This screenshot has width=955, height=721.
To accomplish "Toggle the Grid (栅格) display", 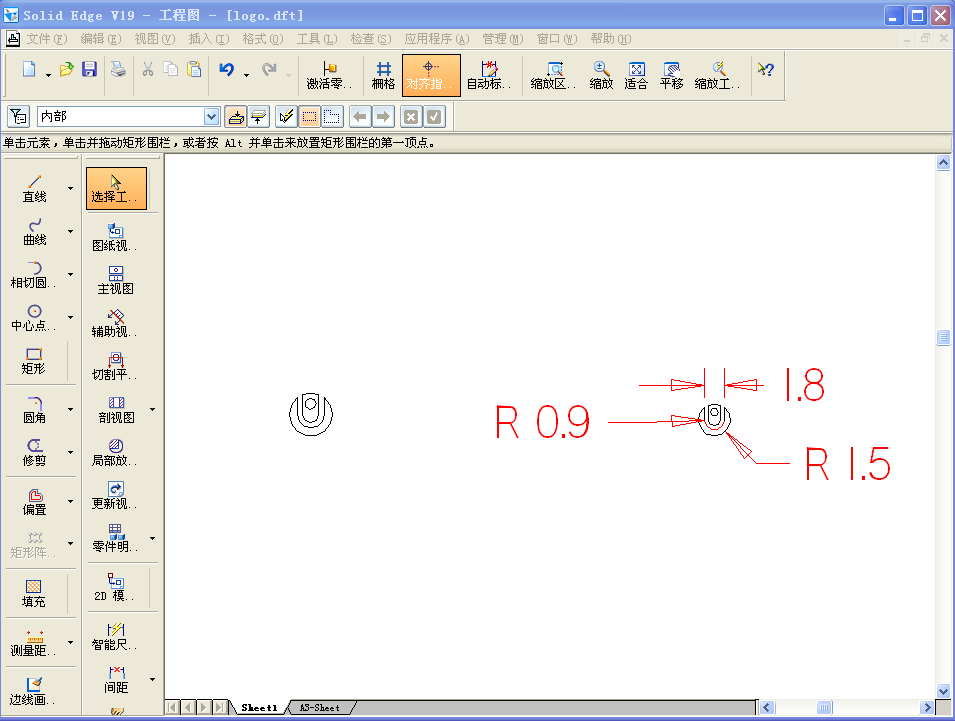I will tap(383, 76).
